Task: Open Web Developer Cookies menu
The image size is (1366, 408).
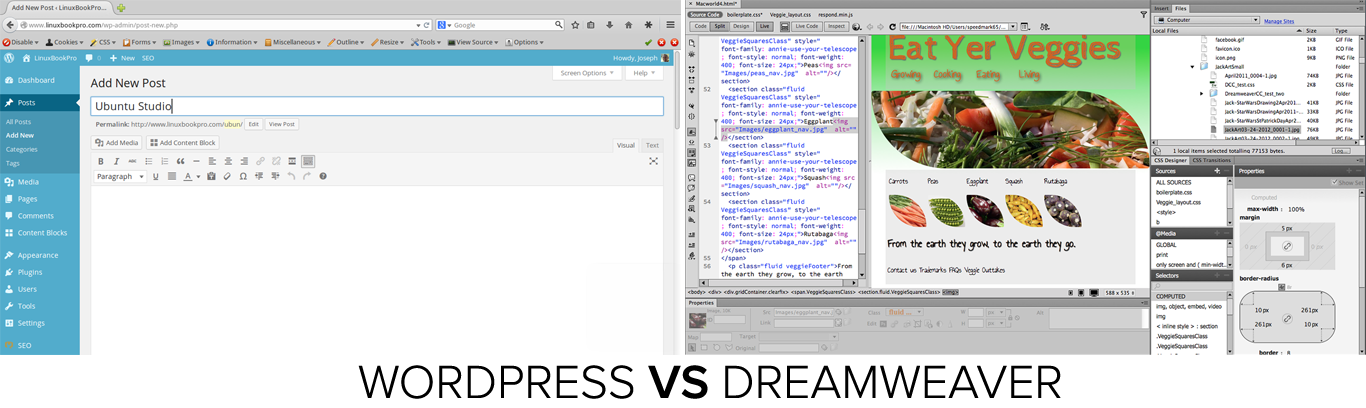Action: (66, 42)
